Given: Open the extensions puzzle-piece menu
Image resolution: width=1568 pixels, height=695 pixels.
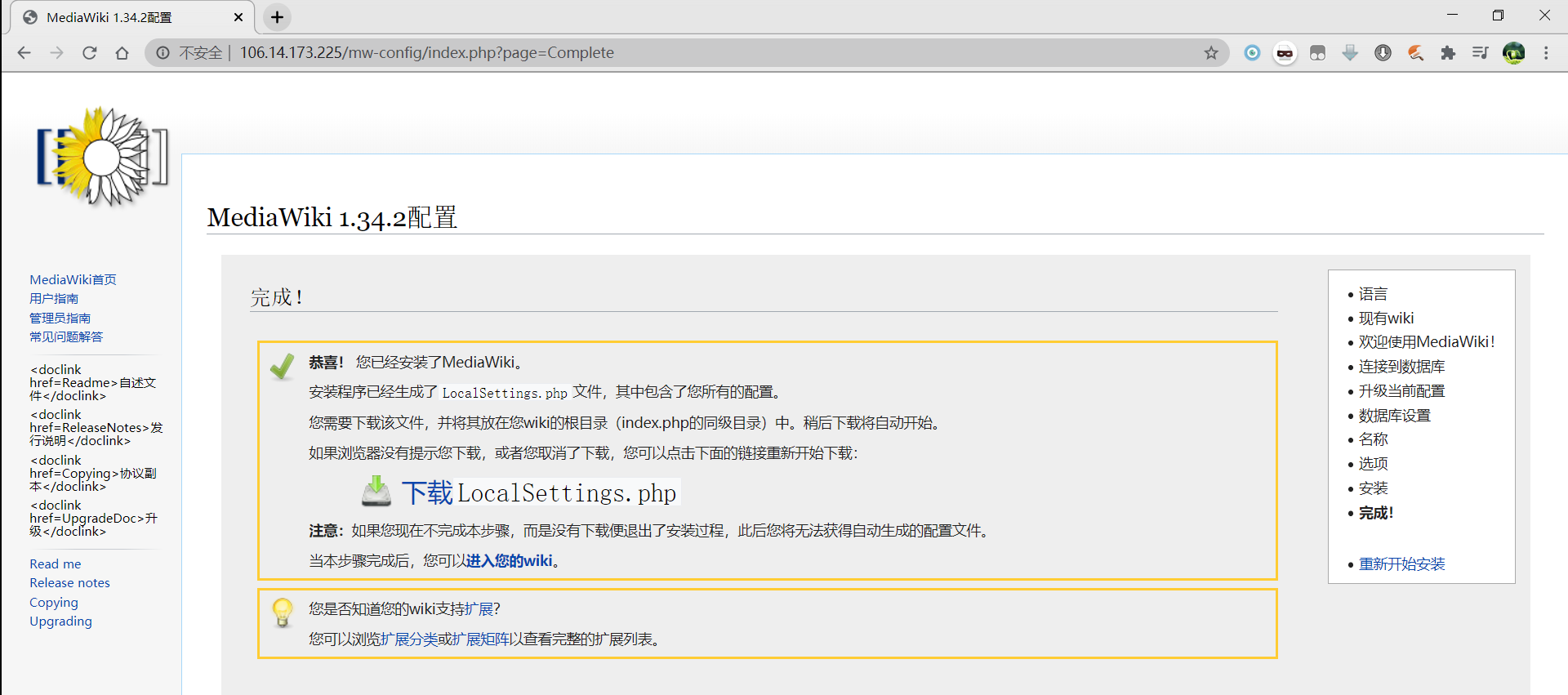Looking at the screenshot, I should point(1448,53).
